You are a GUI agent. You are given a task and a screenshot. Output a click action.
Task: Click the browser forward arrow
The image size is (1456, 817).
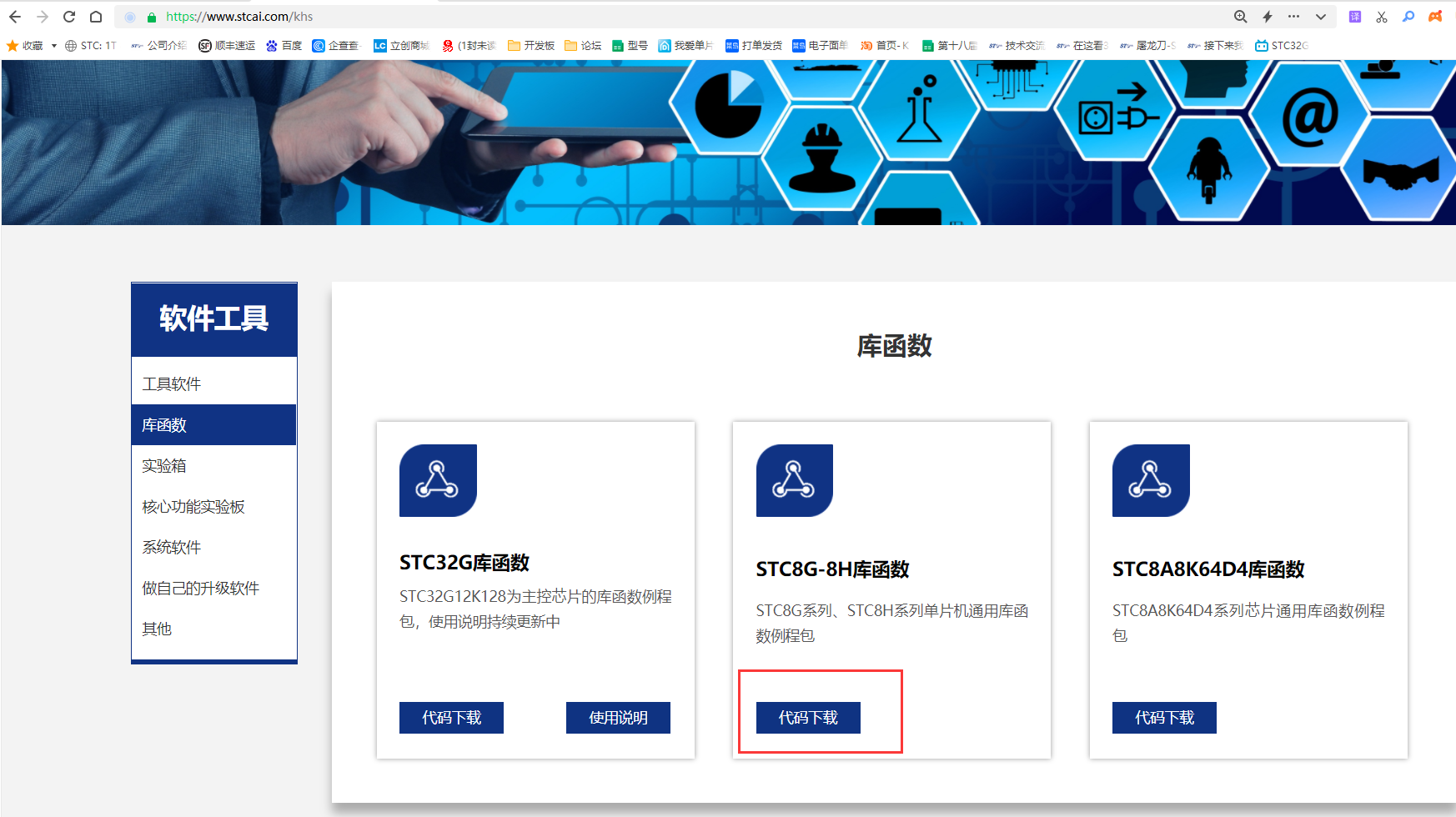pyautogui.click(x=43, y=17)
